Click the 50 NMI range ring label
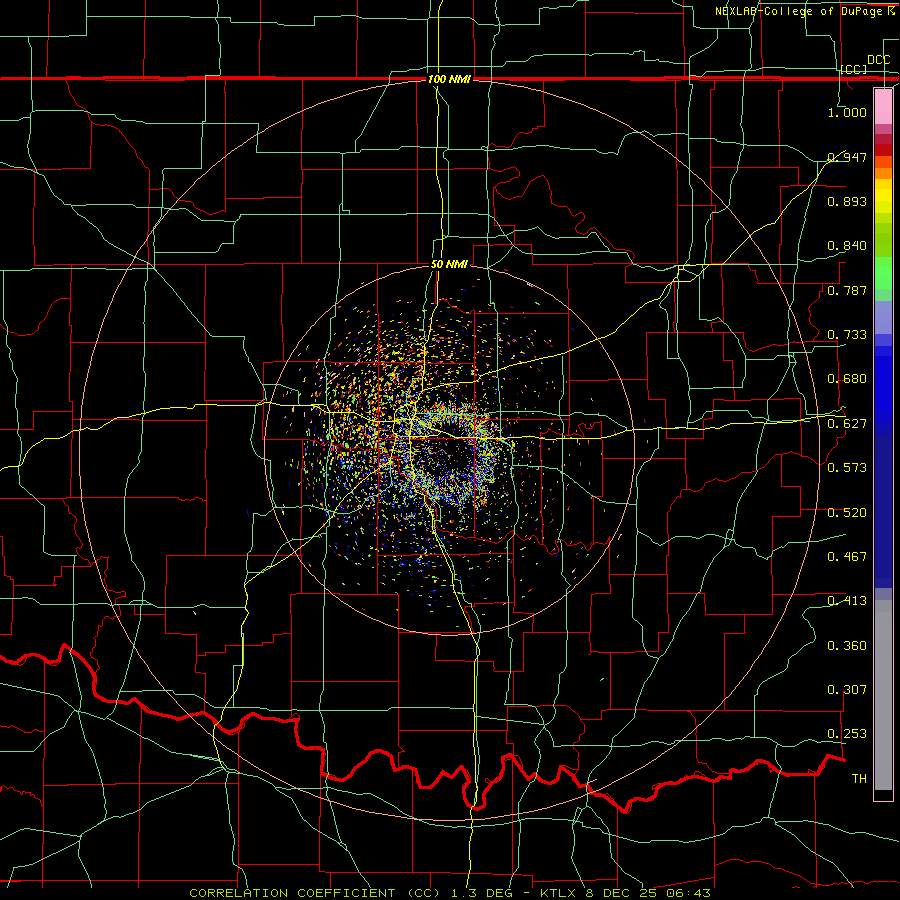The image size is (900, 900). pyautogui.click(x=449, y=265)
